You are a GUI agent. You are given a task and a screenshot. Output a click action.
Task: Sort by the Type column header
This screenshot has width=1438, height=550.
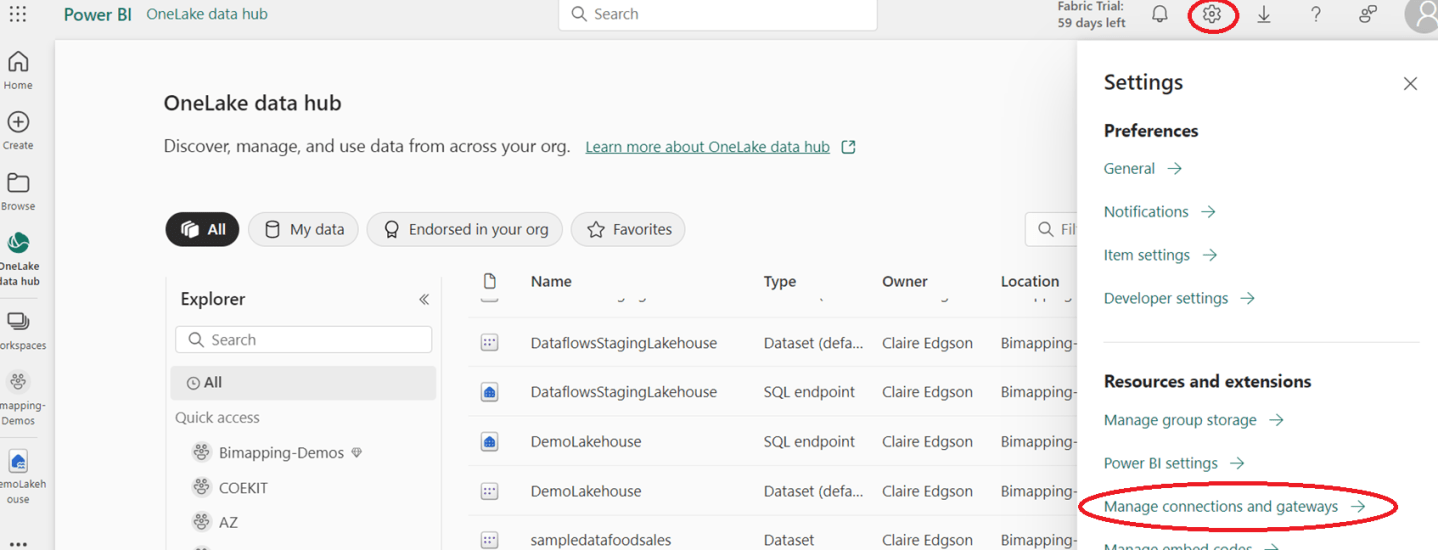point(780,282)
